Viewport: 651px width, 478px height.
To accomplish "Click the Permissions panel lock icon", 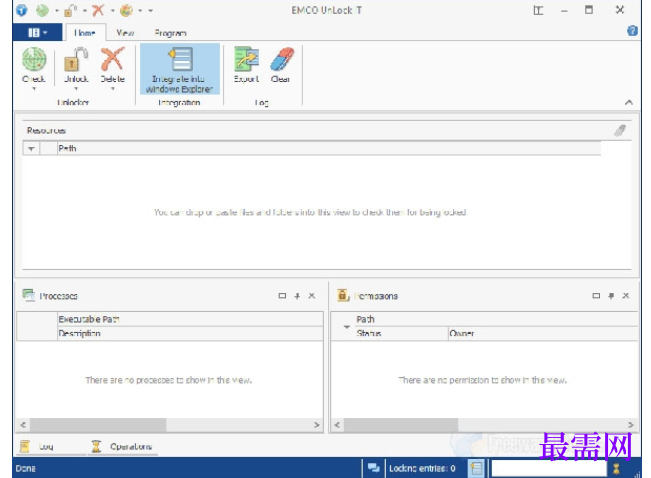I will coord(343,295).
